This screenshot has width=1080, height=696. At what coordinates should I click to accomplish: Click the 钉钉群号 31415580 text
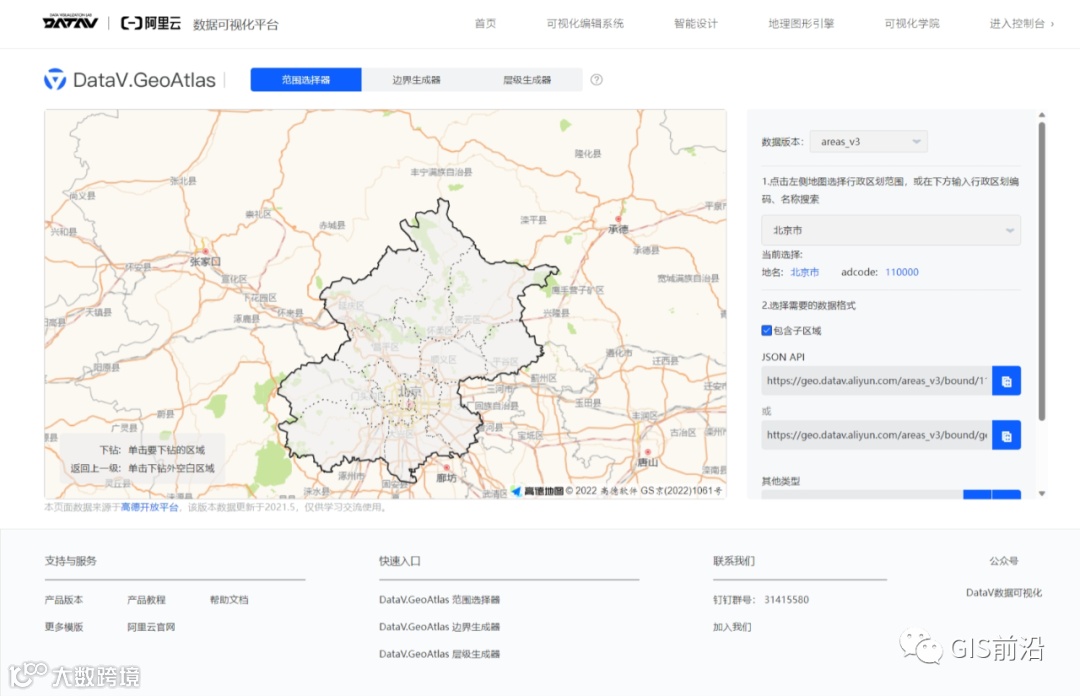point(761,600)
